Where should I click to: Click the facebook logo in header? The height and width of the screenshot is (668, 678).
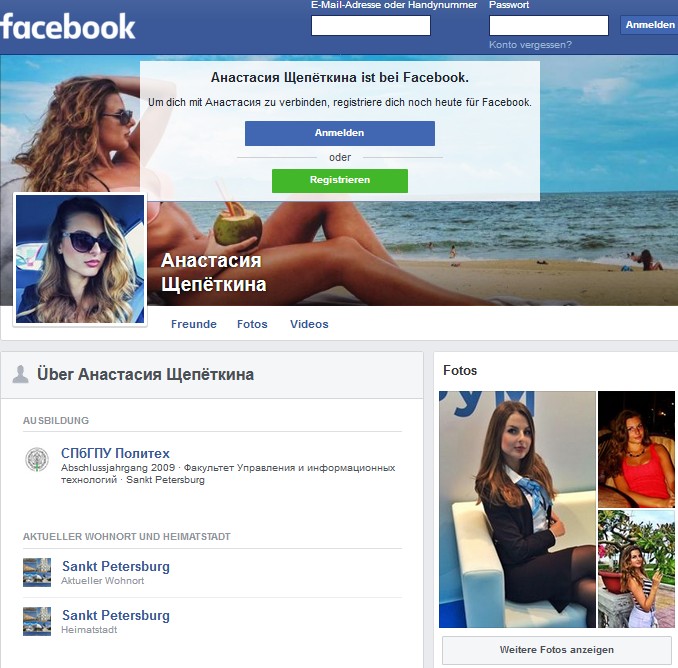(68, 26)
